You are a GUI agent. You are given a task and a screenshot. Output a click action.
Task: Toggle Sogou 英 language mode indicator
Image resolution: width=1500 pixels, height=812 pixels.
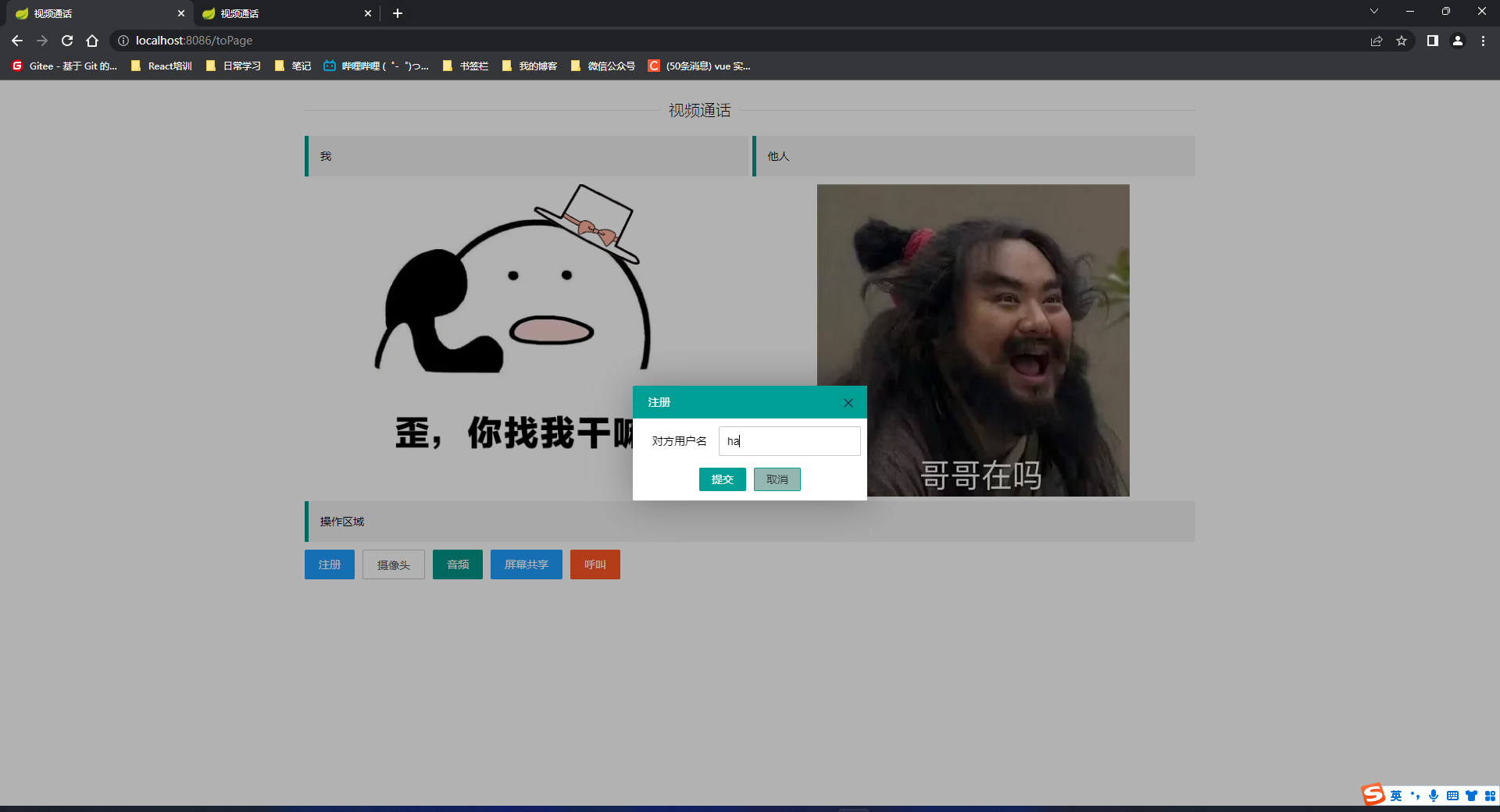coord(1396,796)
